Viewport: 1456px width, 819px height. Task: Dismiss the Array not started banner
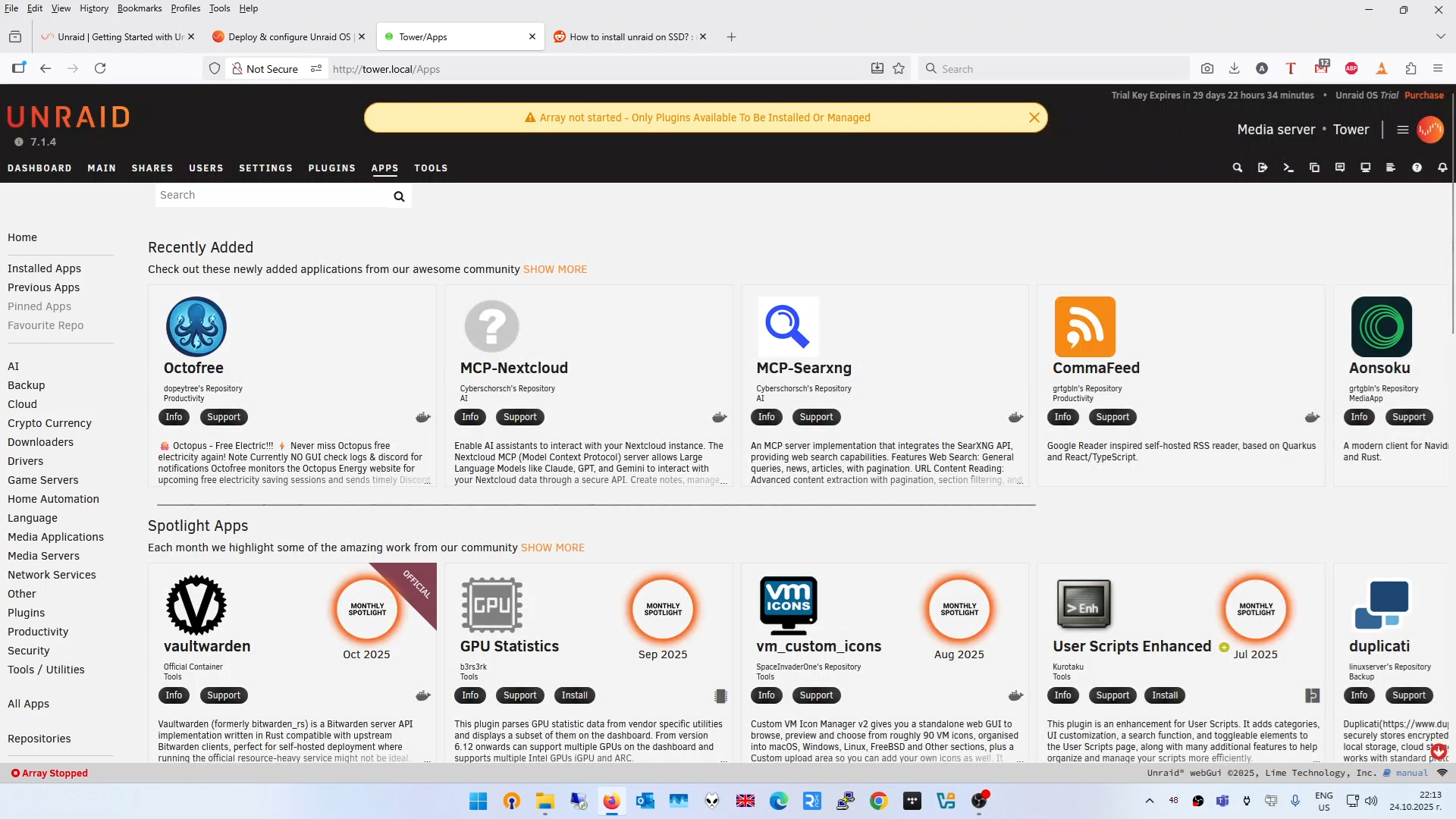[x=1034, y=118]
